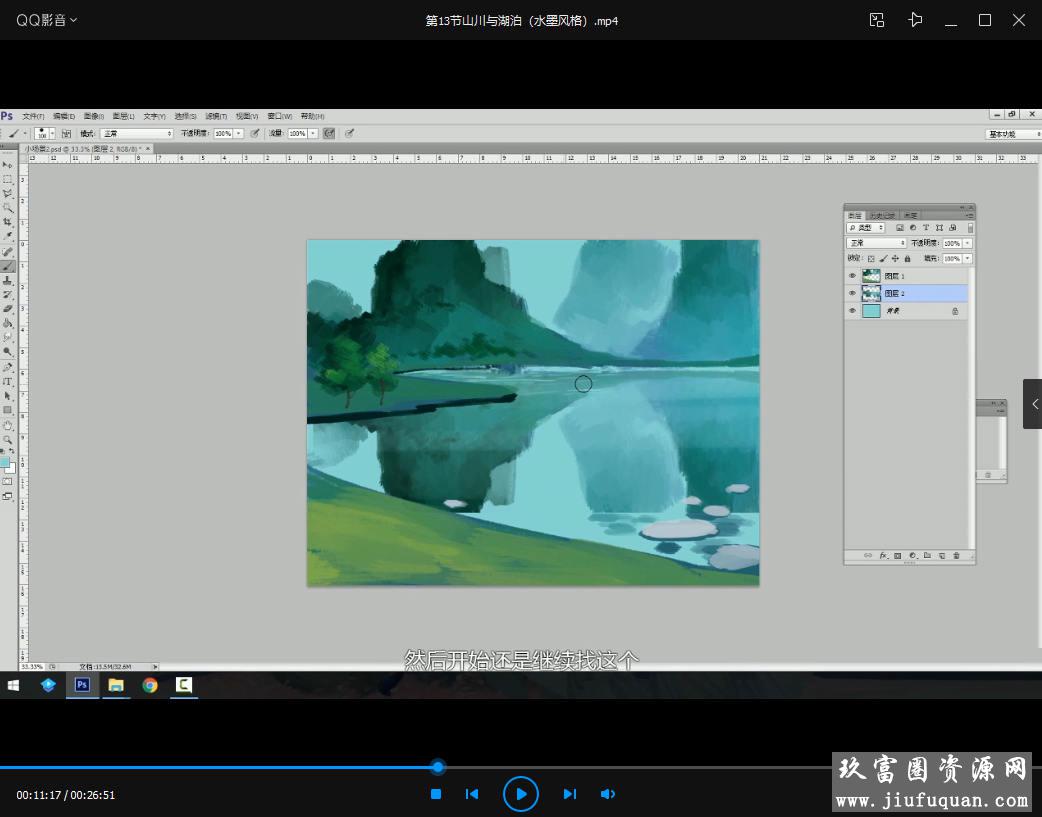This screenshot has height=817, width=1042.
Task: Select the History Brush tool
Action: pos(7,294)
